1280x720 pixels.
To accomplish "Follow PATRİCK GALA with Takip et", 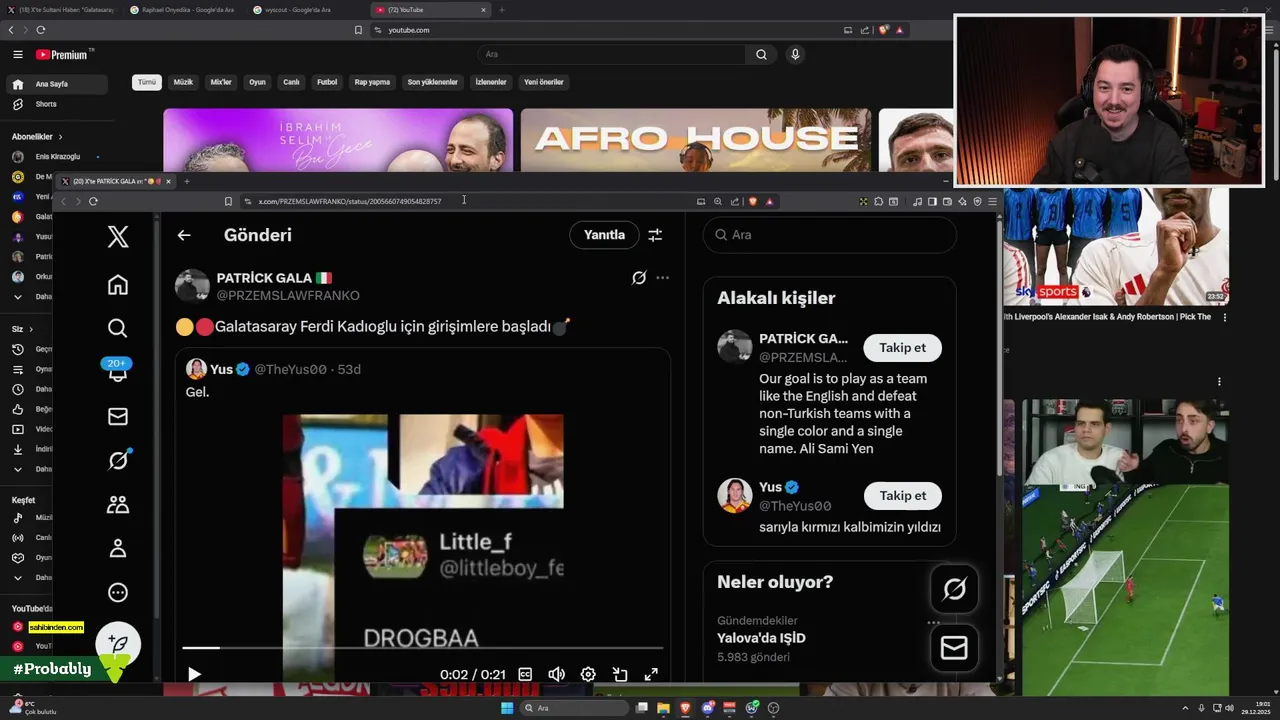I will click(902, 348).
